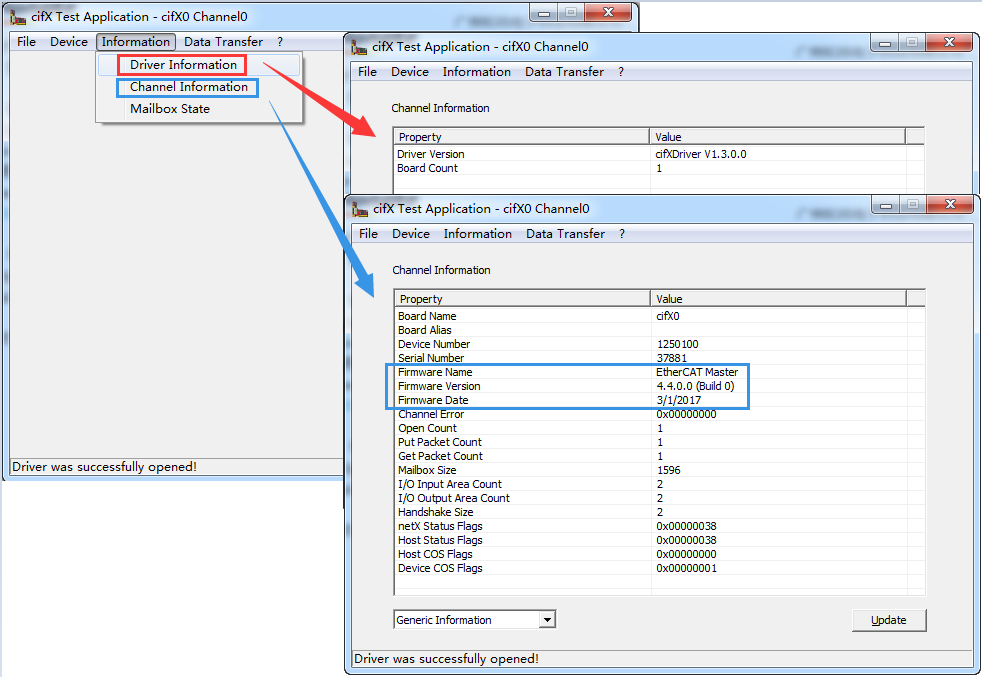
Task: Open the ? help menu in left window
Action: coord(280,42)
